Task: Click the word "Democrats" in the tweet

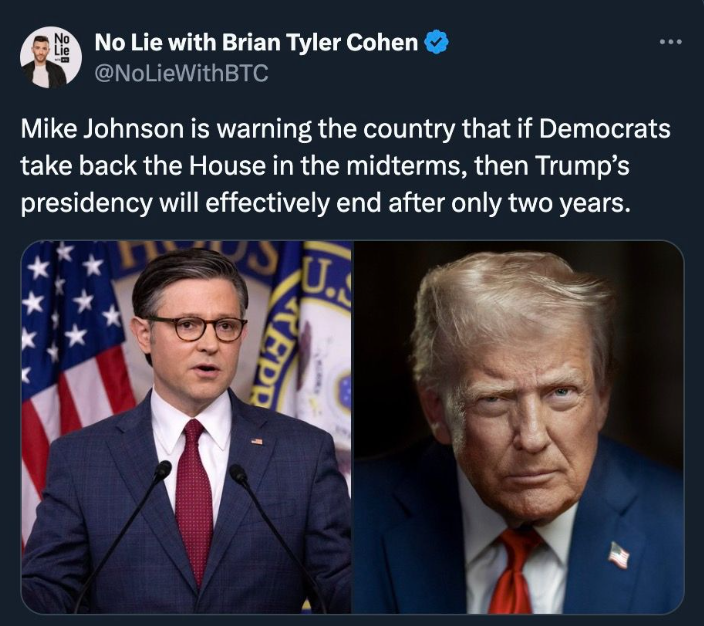Action: (x=604, y=129)
